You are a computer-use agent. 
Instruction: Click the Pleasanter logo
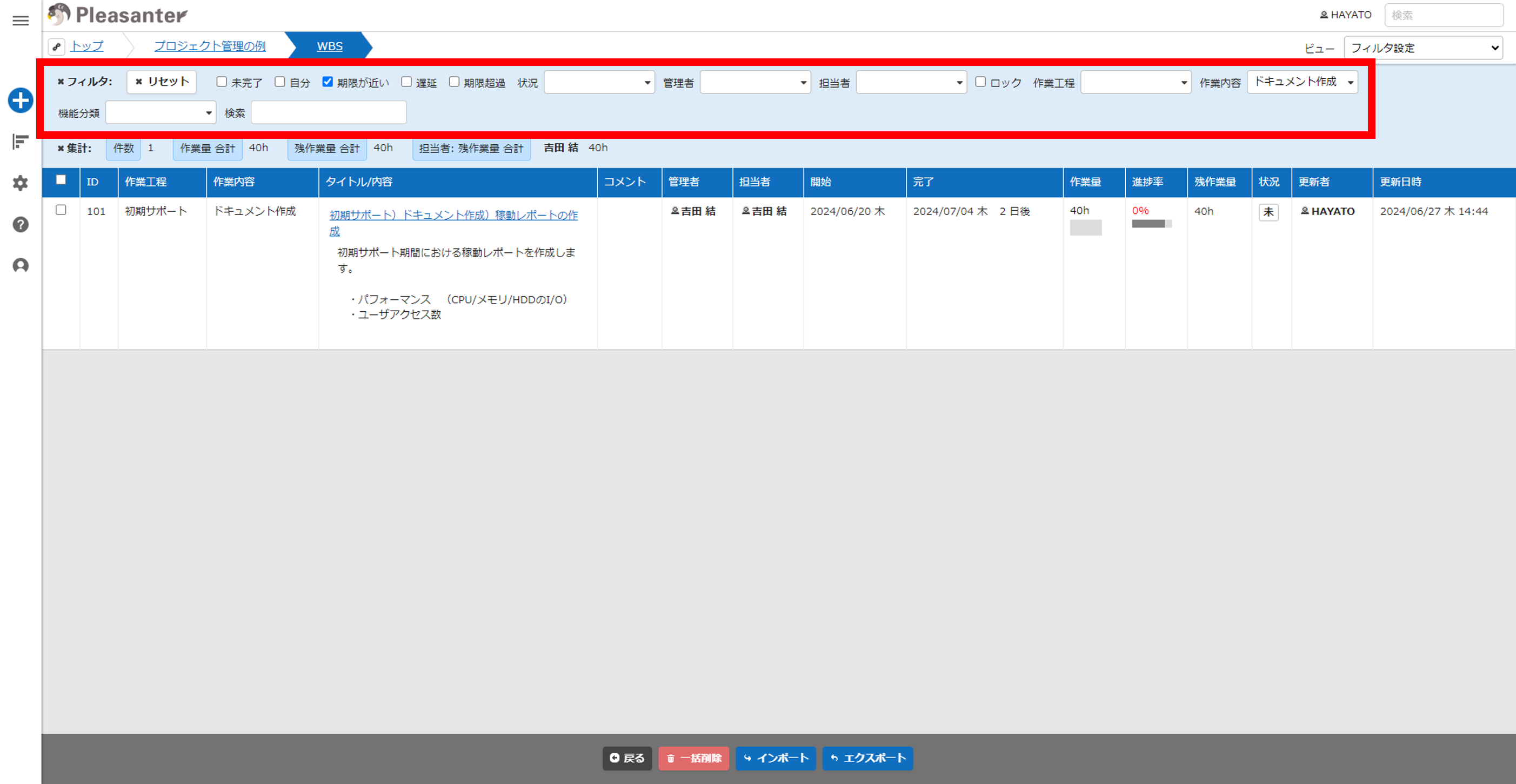(118, 15)
